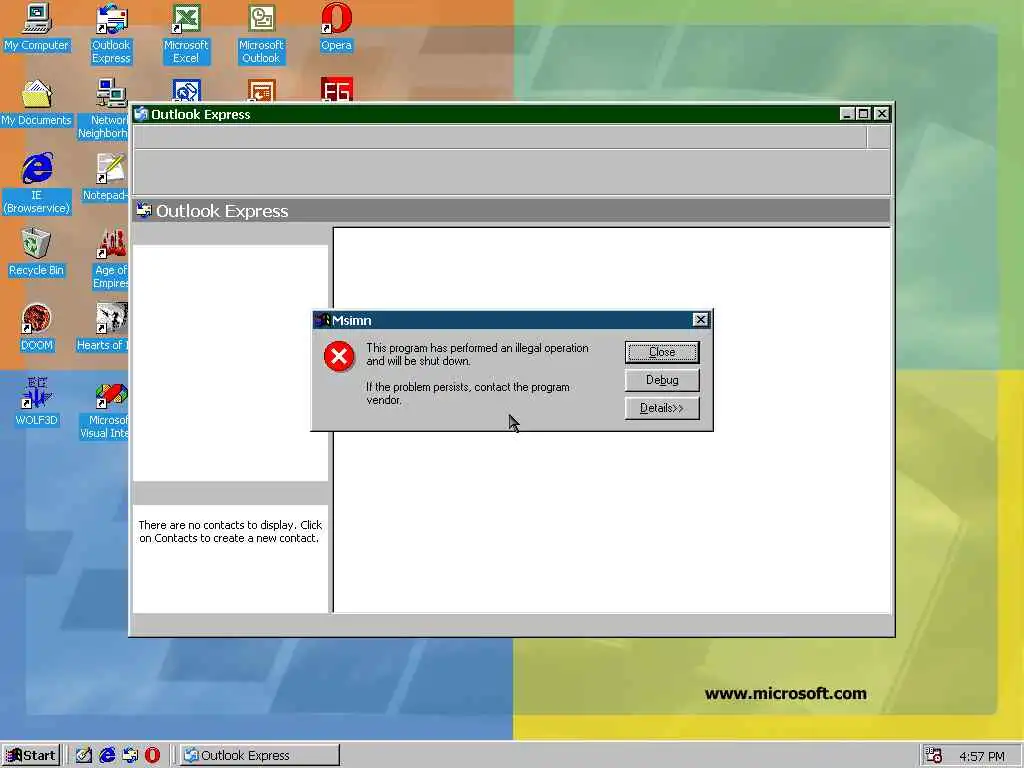The height and width of the screenshot is (768, 1024).
Task: Launch Outlook Express from quick launch
Action: coord(130,755)
